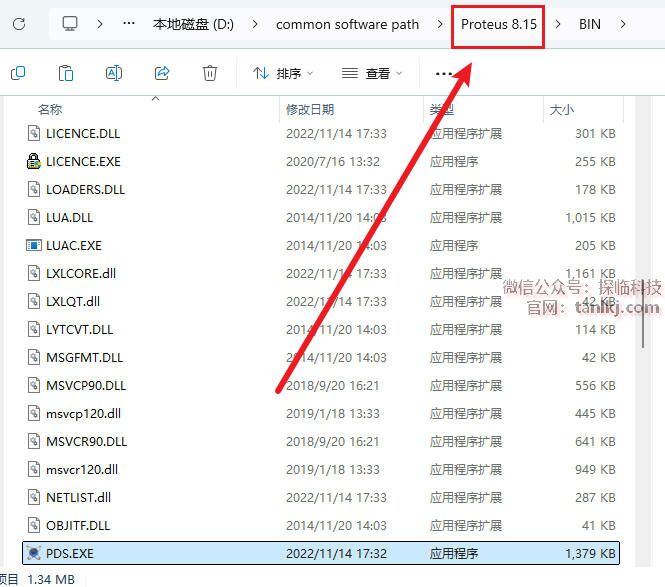
Task: Click the Copy toolbar icon
Action: [18, 73]
